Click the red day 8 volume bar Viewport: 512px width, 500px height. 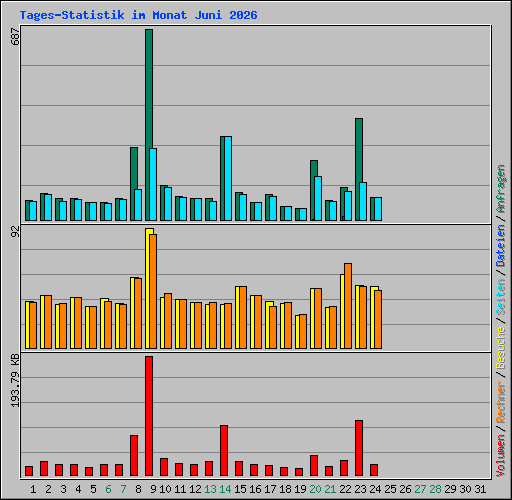(x=134, y=455)
